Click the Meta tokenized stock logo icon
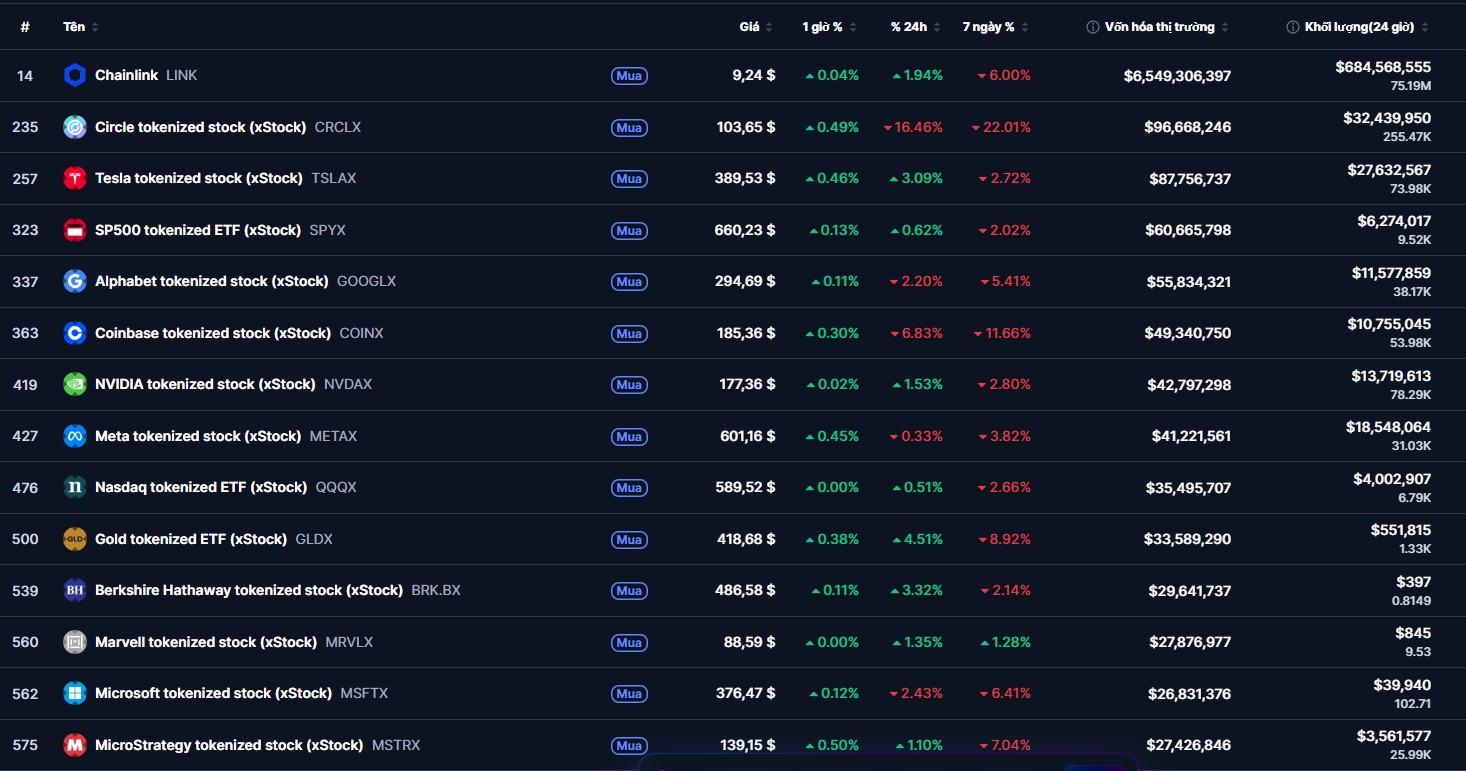 (x=75, y=436)
